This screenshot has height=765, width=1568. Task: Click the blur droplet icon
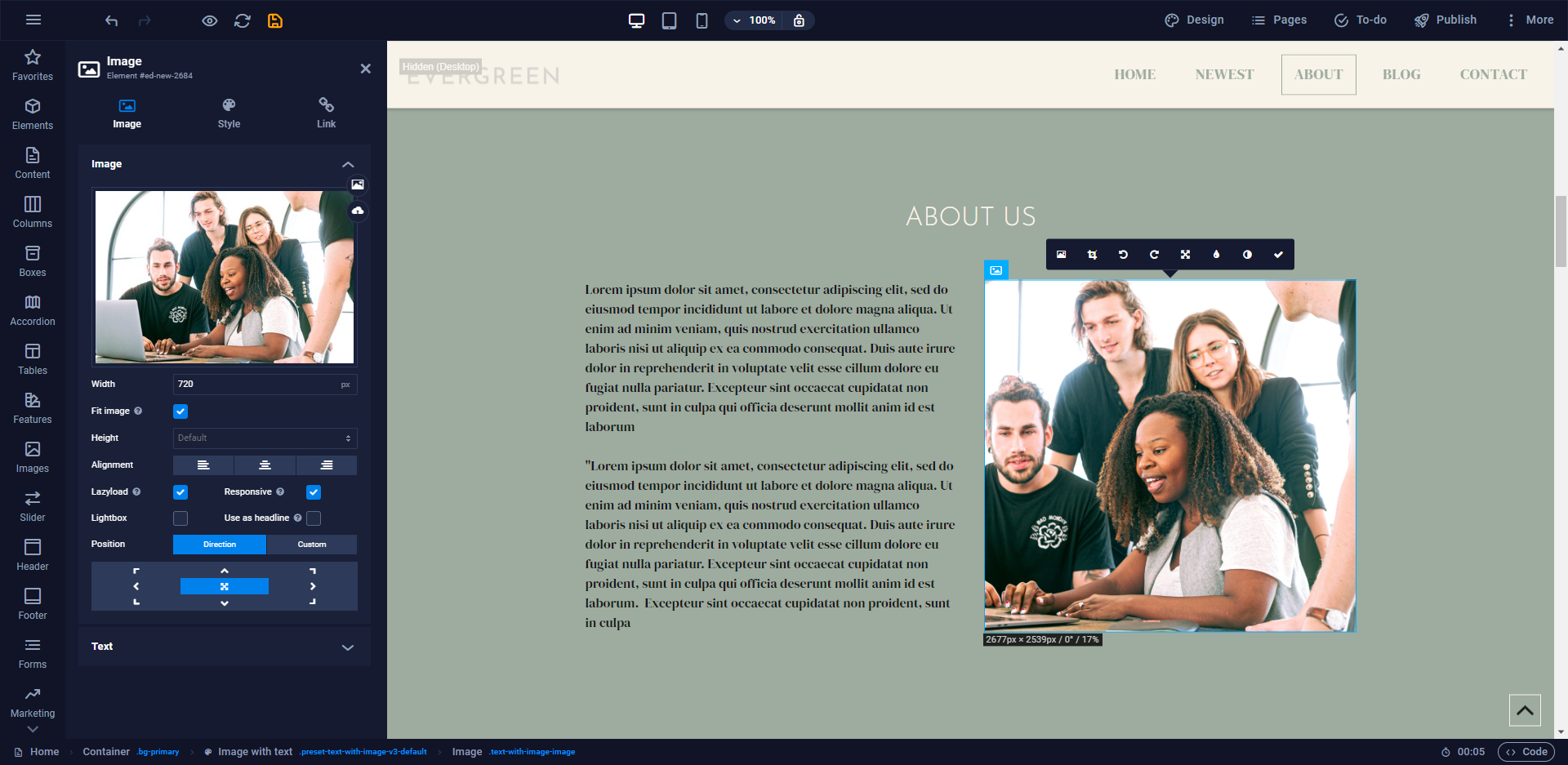pyautogui.click(x=1216, y=255)
